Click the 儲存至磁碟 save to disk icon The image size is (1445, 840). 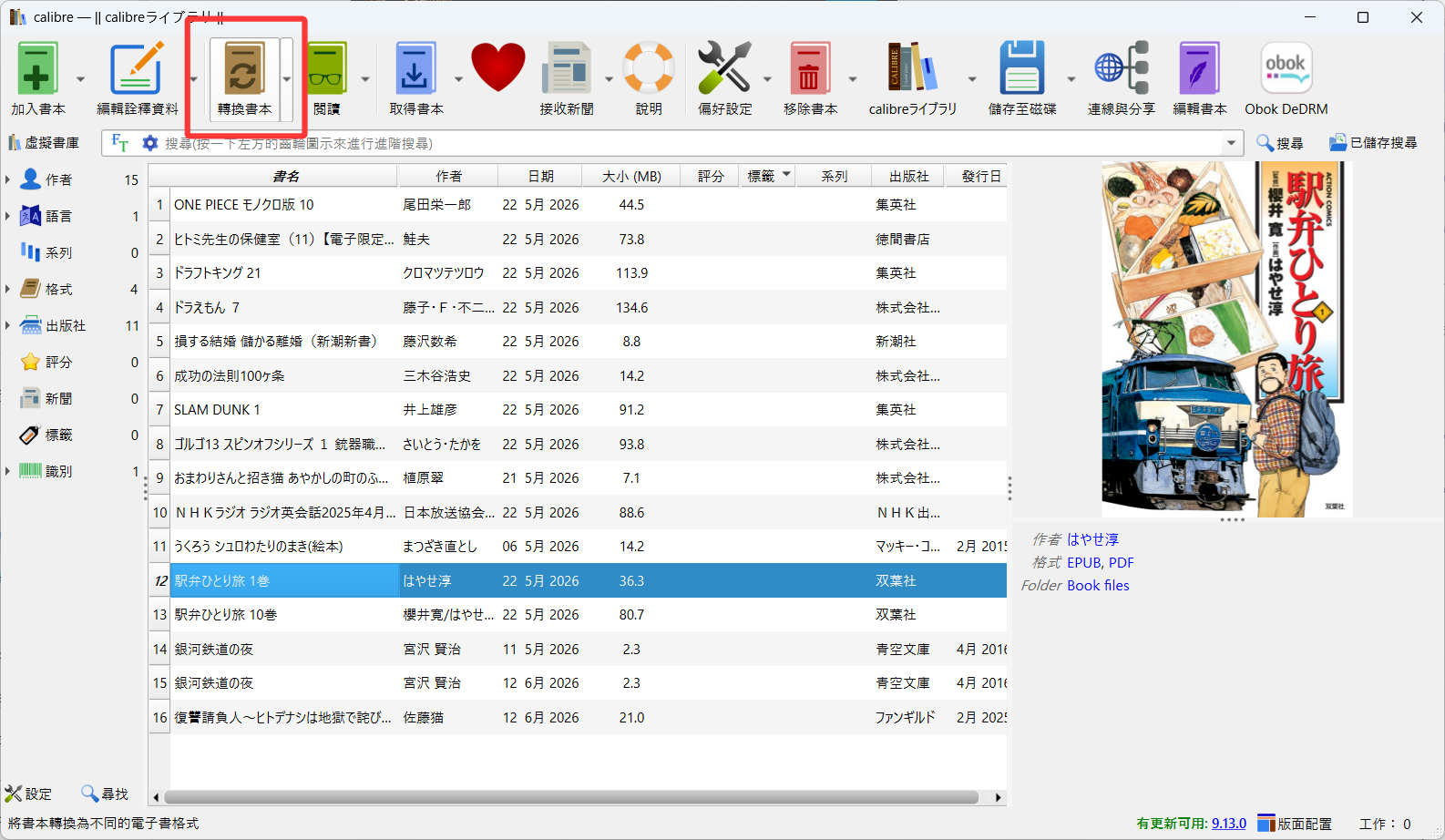[x=1021, y=68]
